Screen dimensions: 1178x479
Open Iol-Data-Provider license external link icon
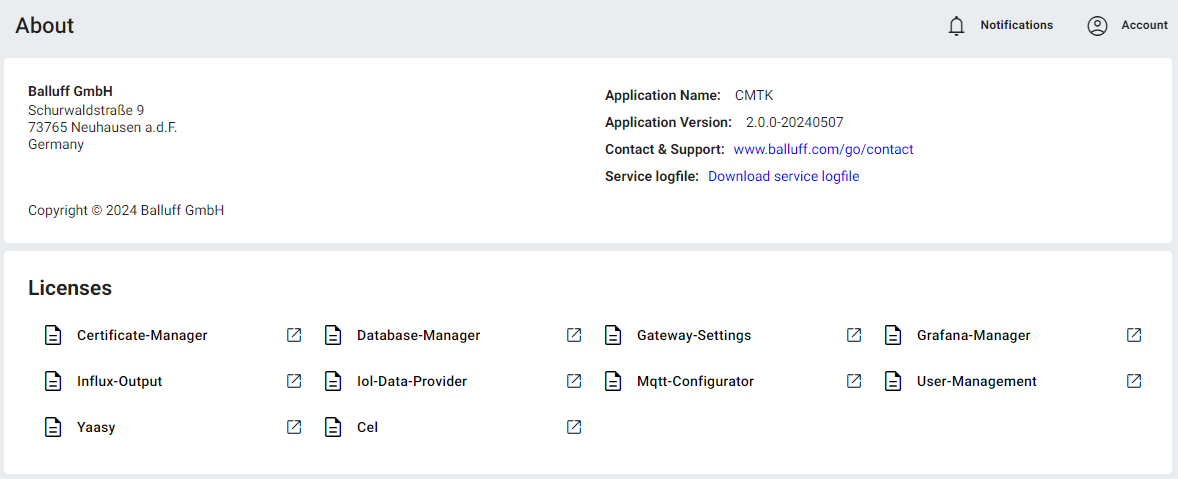(x=574, y=381)
